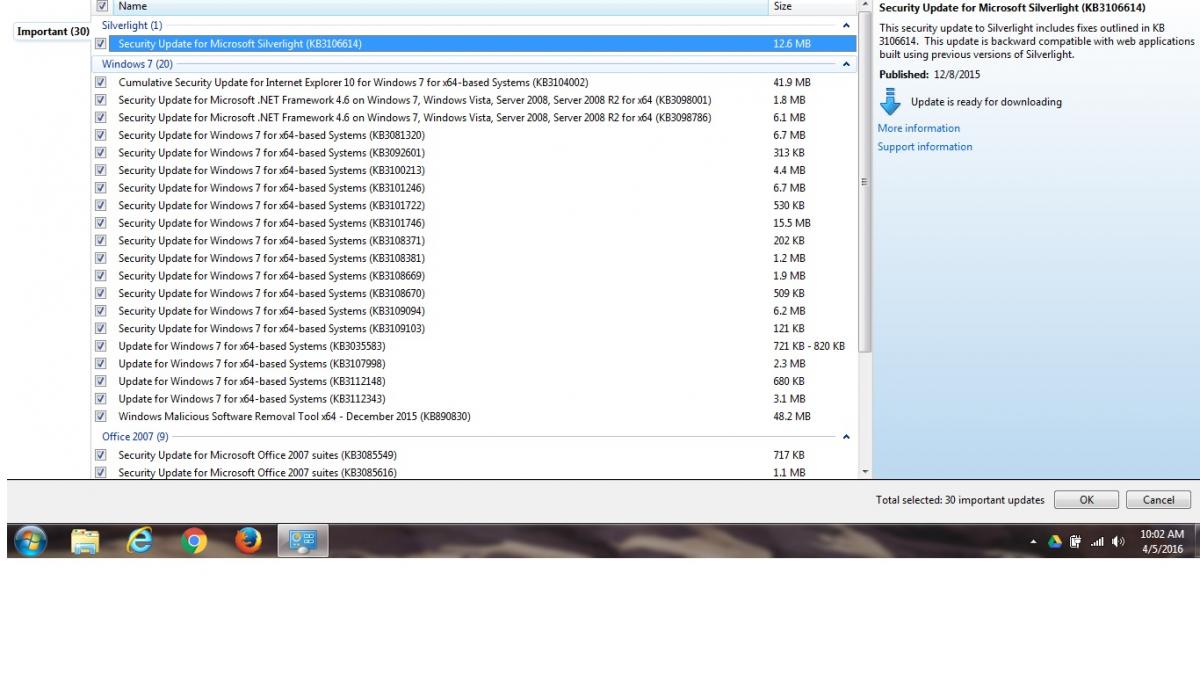Viewport: 1200px width, 675px height.
Task: Click the update list scrollbar thumb
Action: point(865,183)
